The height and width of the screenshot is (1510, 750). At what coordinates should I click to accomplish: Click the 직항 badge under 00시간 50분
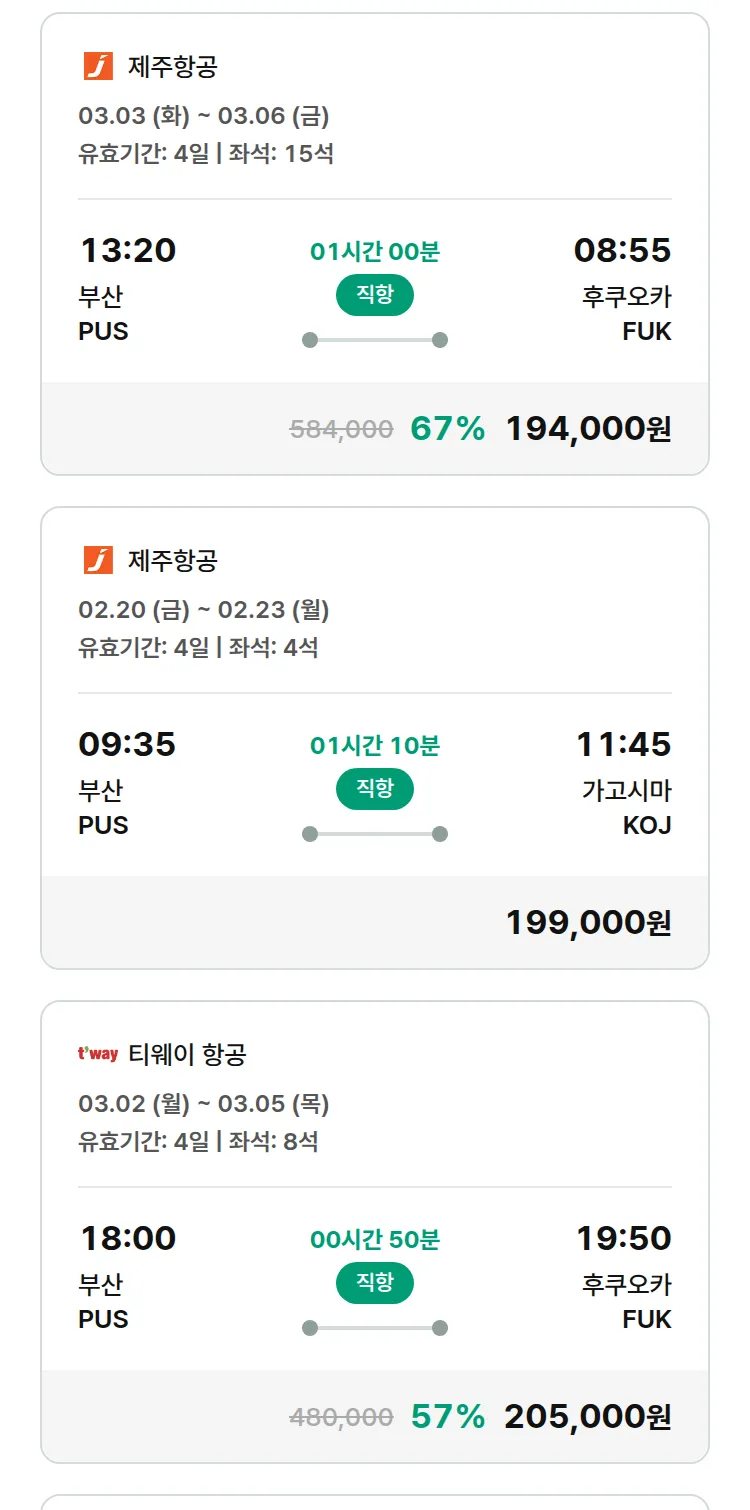tap(374, 1283)
